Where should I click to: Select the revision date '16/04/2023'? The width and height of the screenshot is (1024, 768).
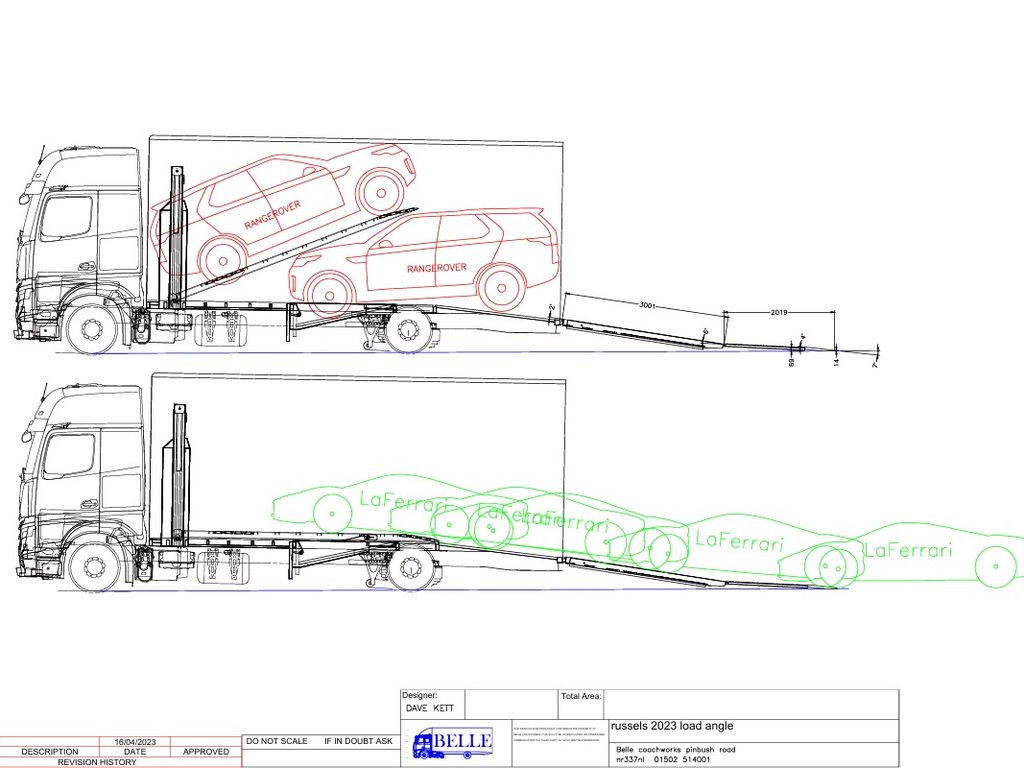pyautogui.click(x=135, y=742)
